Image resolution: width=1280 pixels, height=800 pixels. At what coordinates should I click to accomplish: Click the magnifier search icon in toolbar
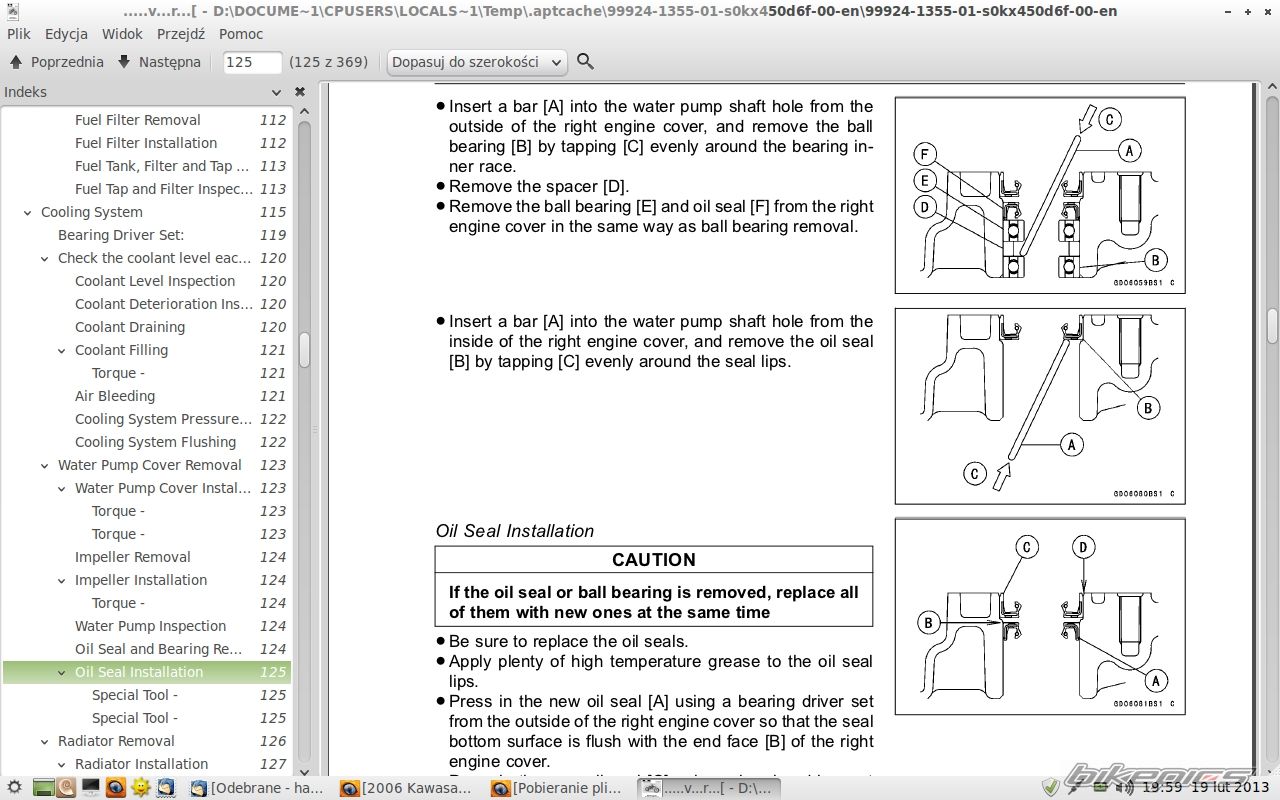(586, 62)
